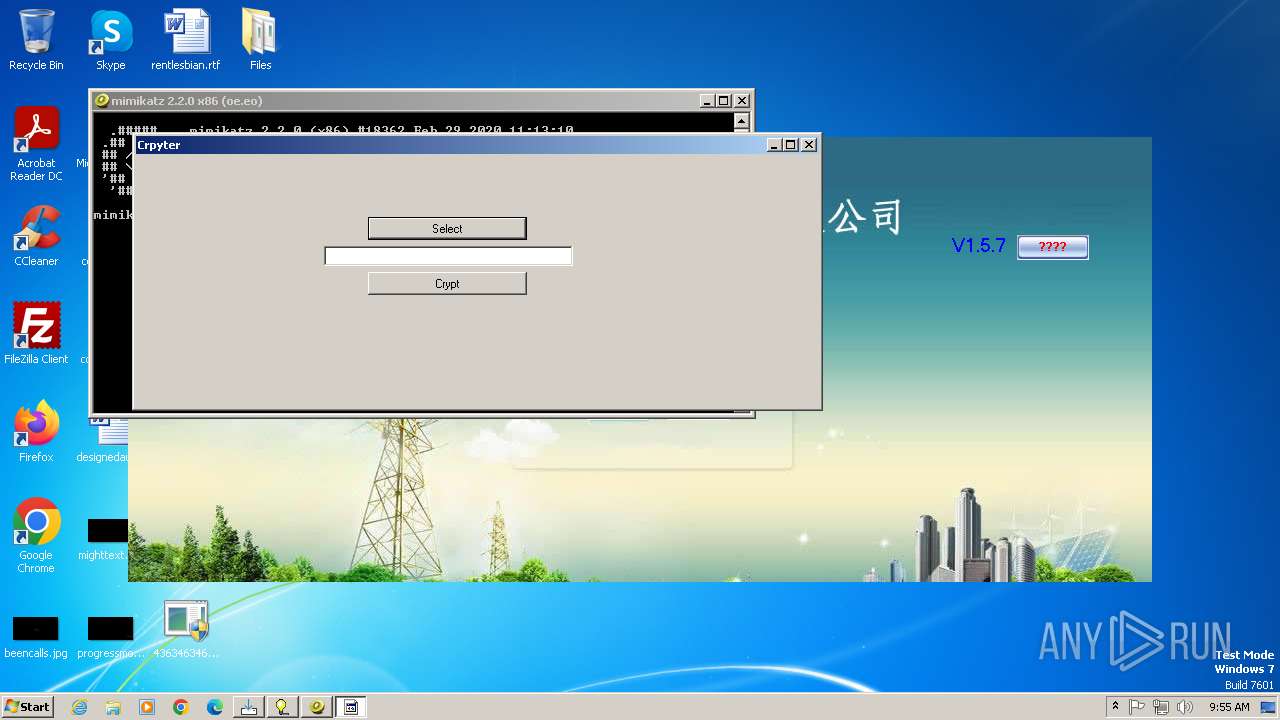Minimize the Crpyter window
1280x720 pixels.
pos(774,145)
